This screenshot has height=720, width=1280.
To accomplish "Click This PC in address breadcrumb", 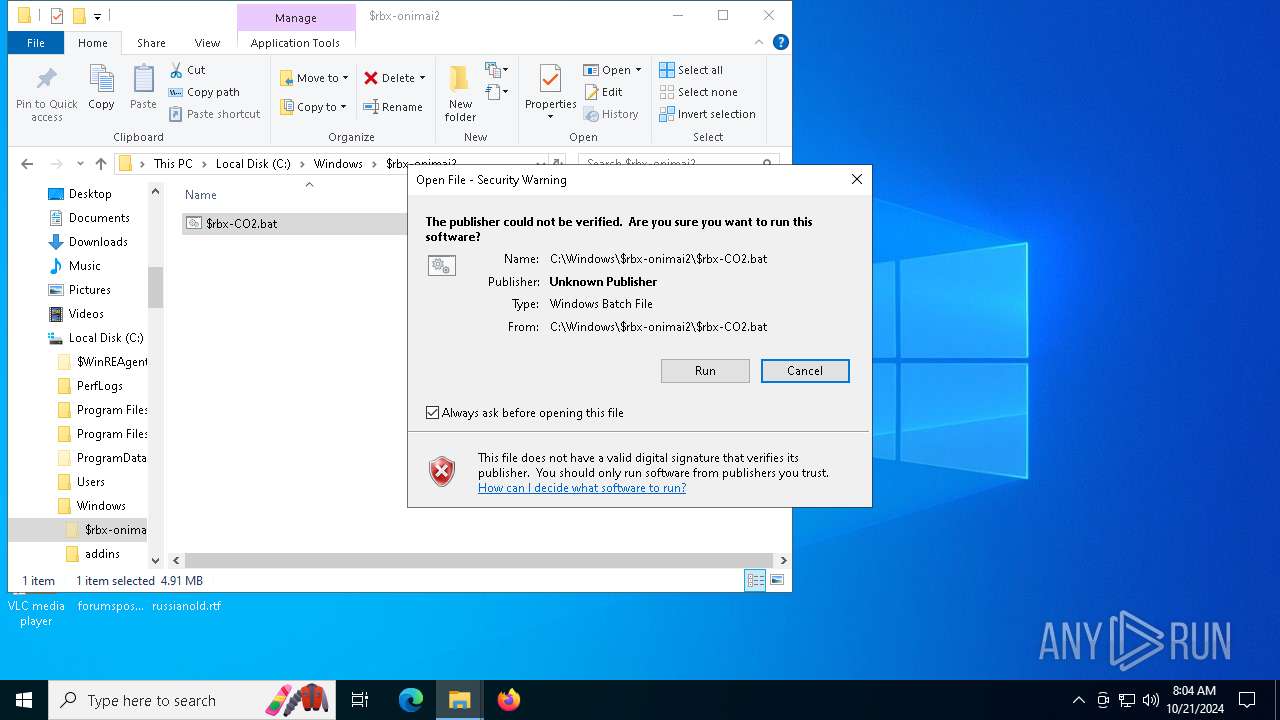I will (173, 164).
